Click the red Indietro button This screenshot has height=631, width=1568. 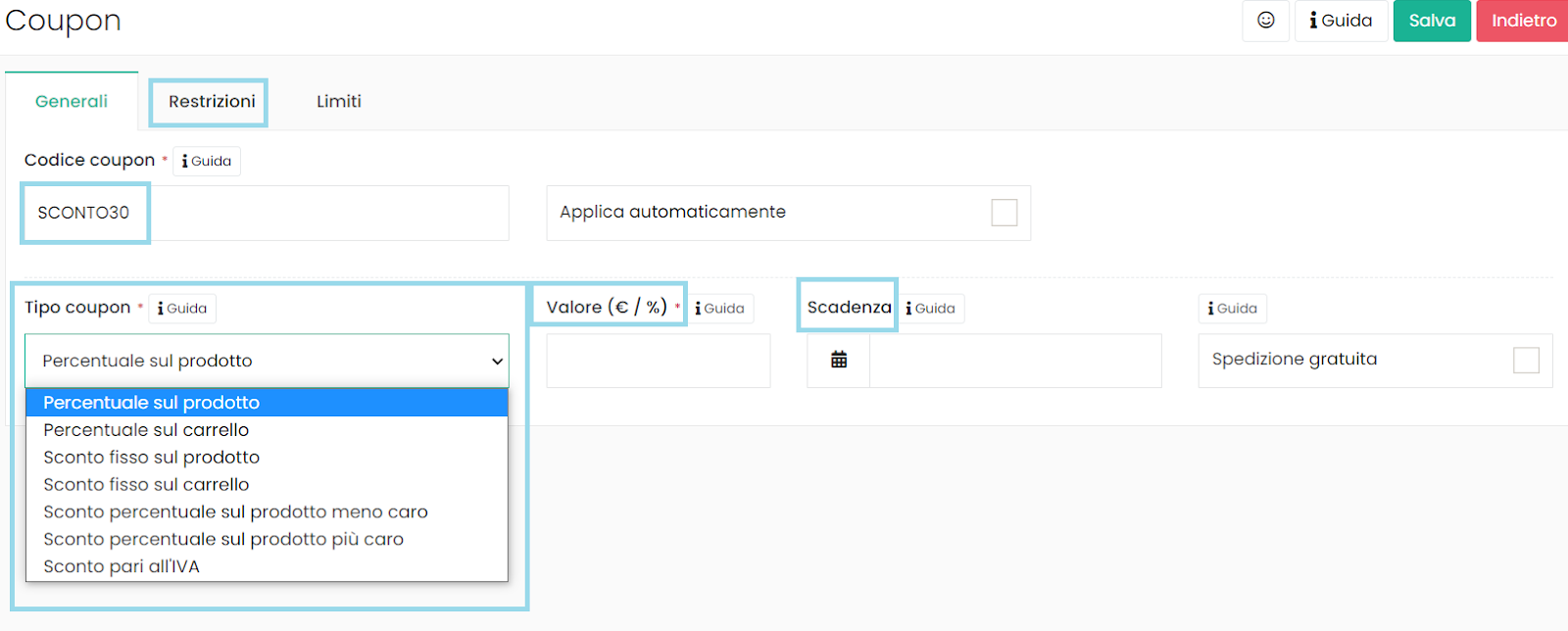coord(1523,21)
